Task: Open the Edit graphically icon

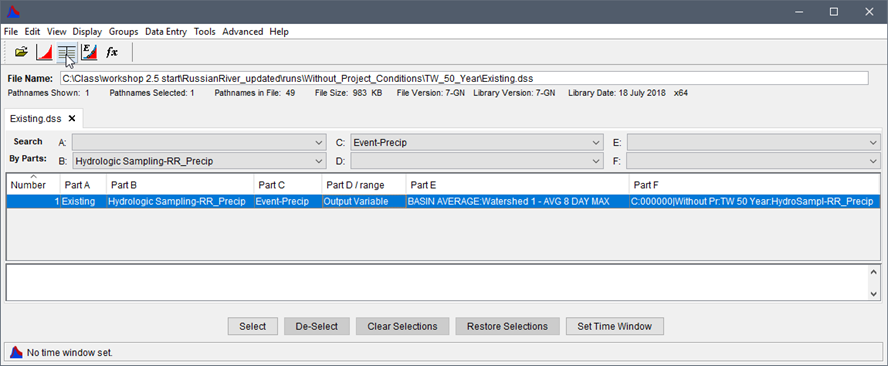Action: pyautogui.click(x=89, y=52)
